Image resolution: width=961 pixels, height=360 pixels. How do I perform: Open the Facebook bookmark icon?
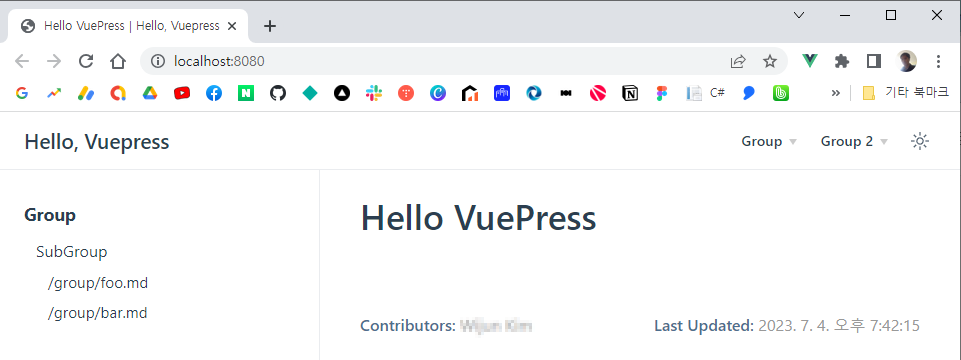[214, 93]
